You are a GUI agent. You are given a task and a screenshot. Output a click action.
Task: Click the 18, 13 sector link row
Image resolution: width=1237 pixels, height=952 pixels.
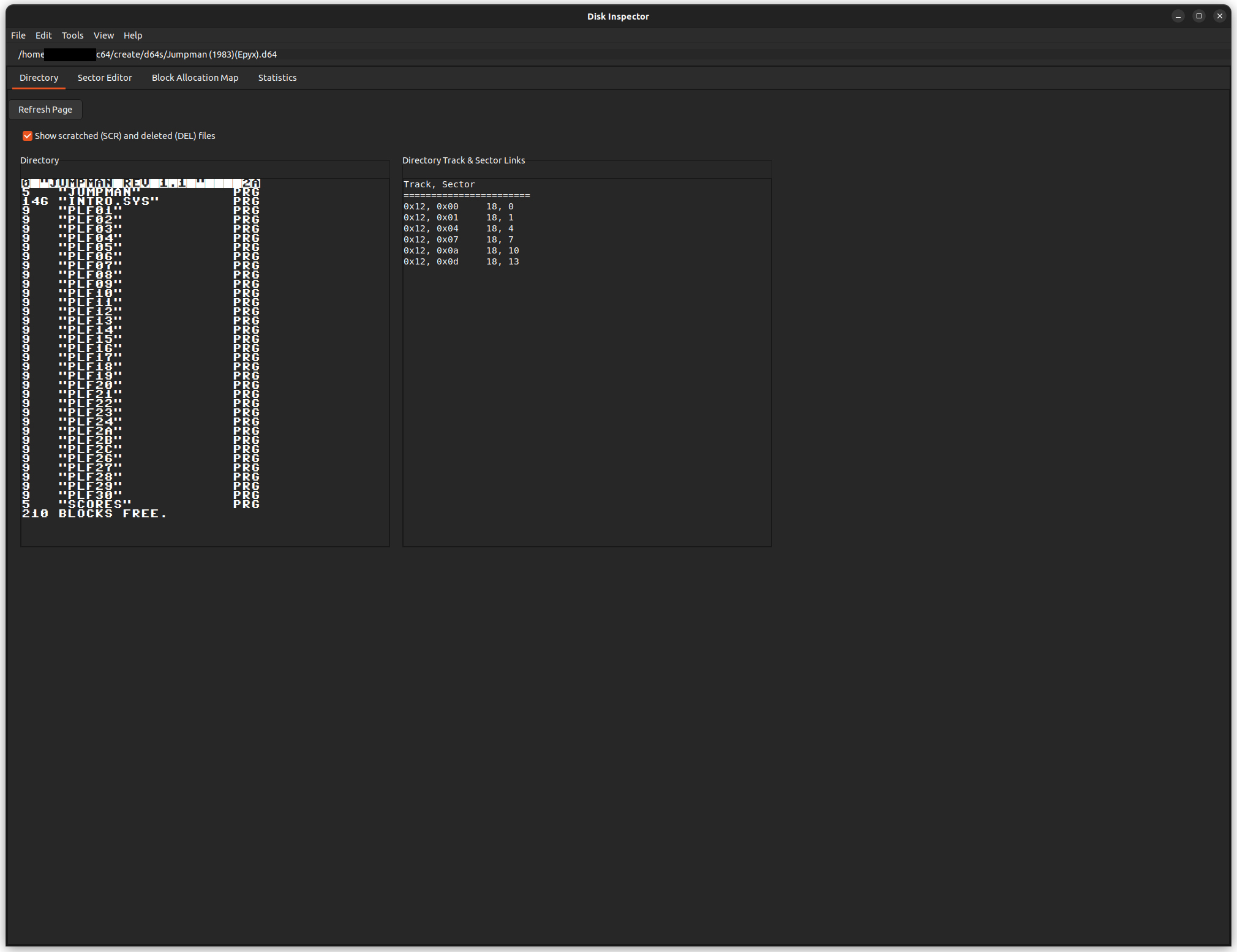pyautogui.click(x=461, y=262)
